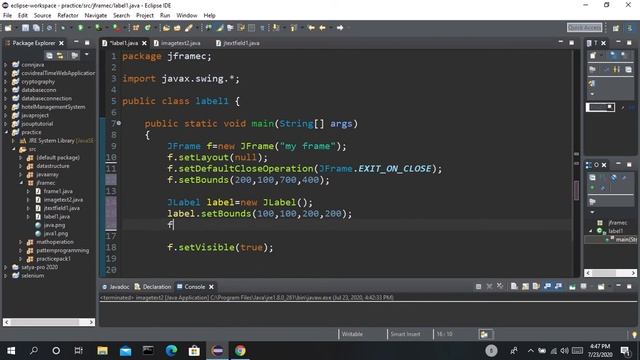The width and height of the screenshot is (640, 360).
Task: Click the Save All toolbar icon
Action: [x=36, y=28]
